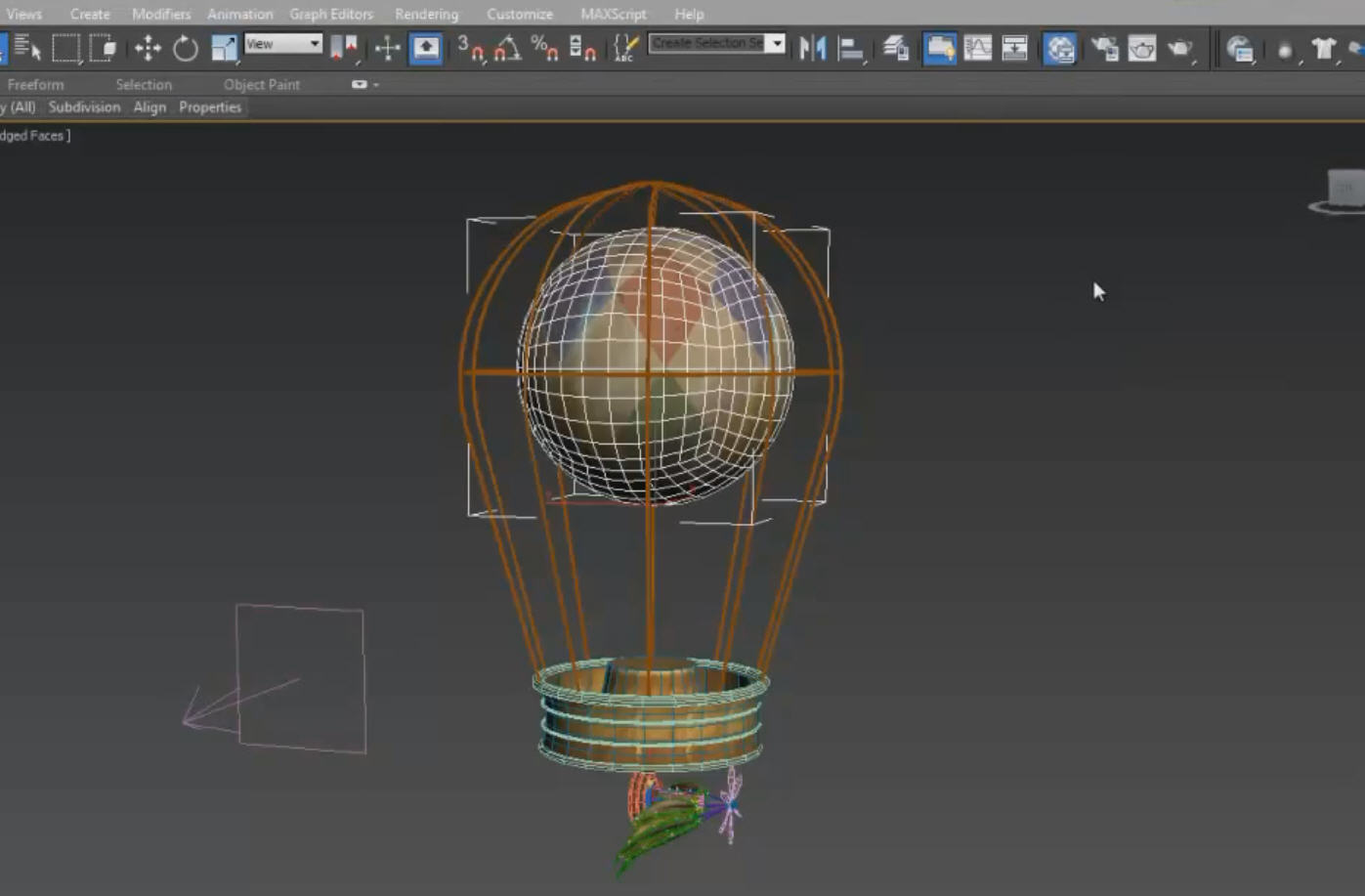The width and height of the screenshot is (1365, 896).
Task: Toggle 3D Snaps
Action: [x=471, y=47]
